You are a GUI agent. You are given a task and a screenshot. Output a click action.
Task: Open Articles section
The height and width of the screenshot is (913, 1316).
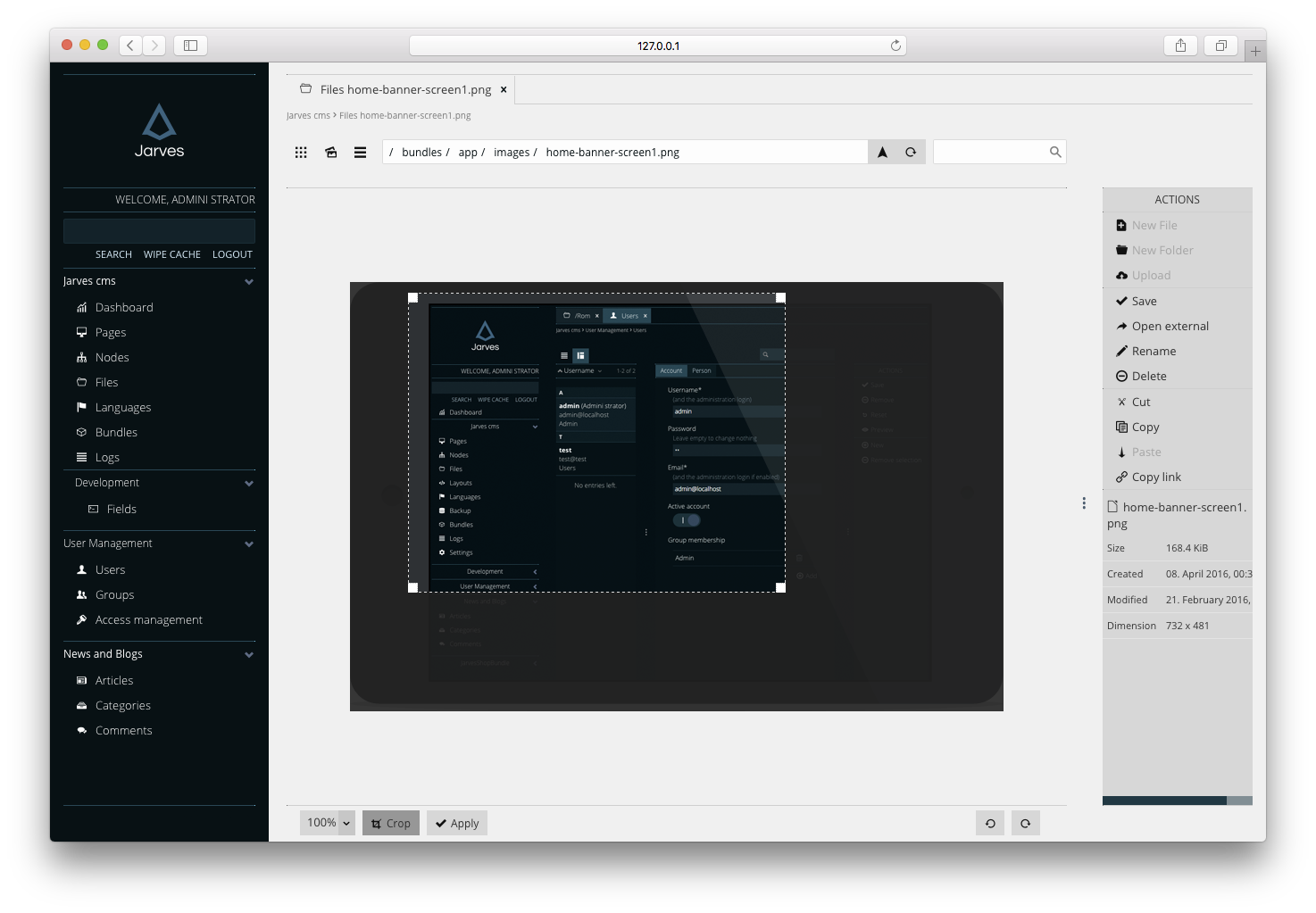(x=114, y=680)
